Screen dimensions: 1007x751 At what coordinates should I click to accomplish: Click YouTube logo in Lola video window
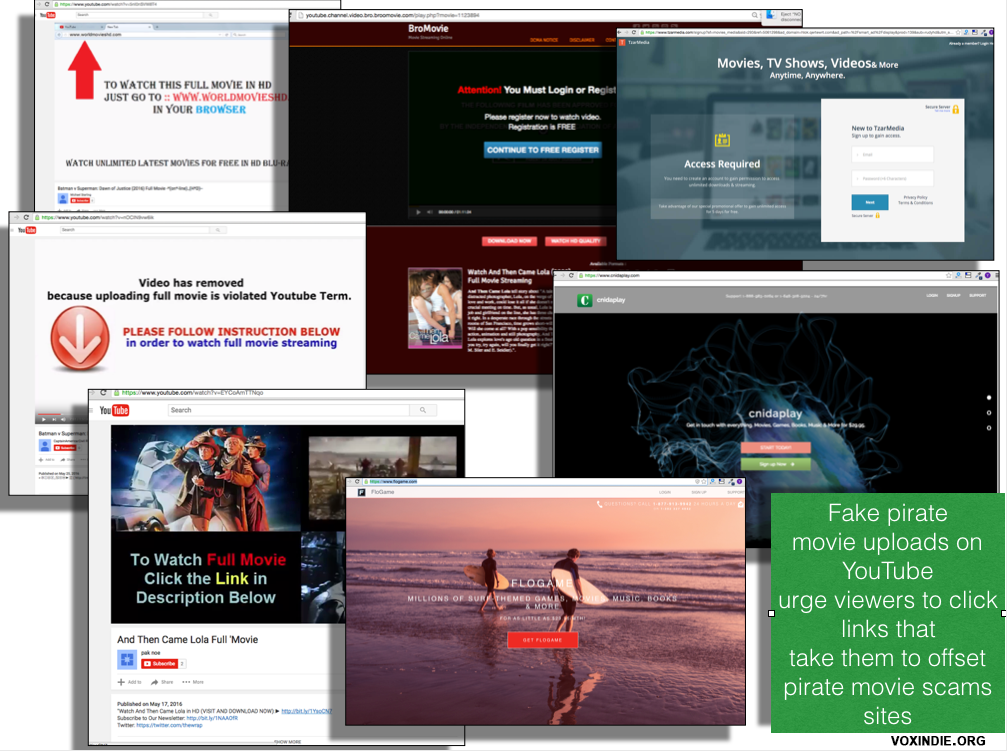114,411
